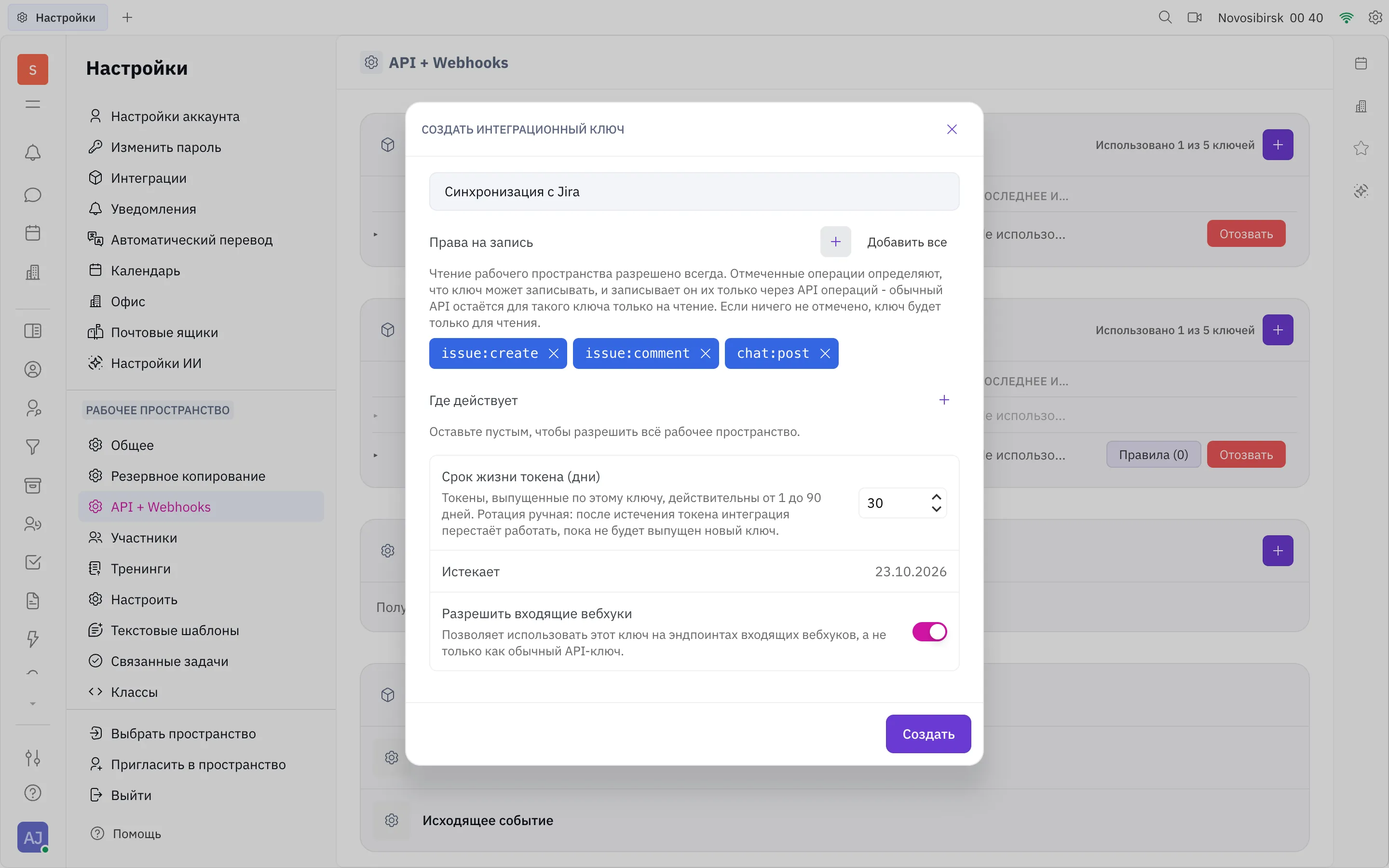Open calendar icon on right rail
1389x868 pixels.
(x=1361, y=63)
